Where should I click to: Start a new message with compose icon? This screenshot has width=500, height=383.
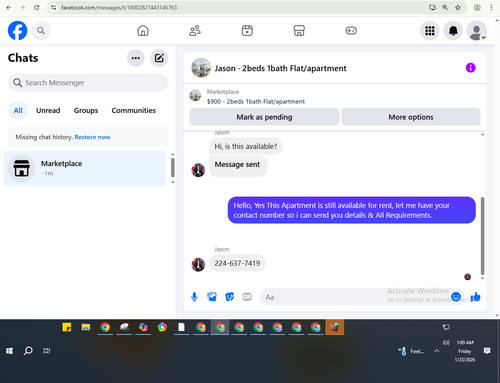tap(159, 58)
